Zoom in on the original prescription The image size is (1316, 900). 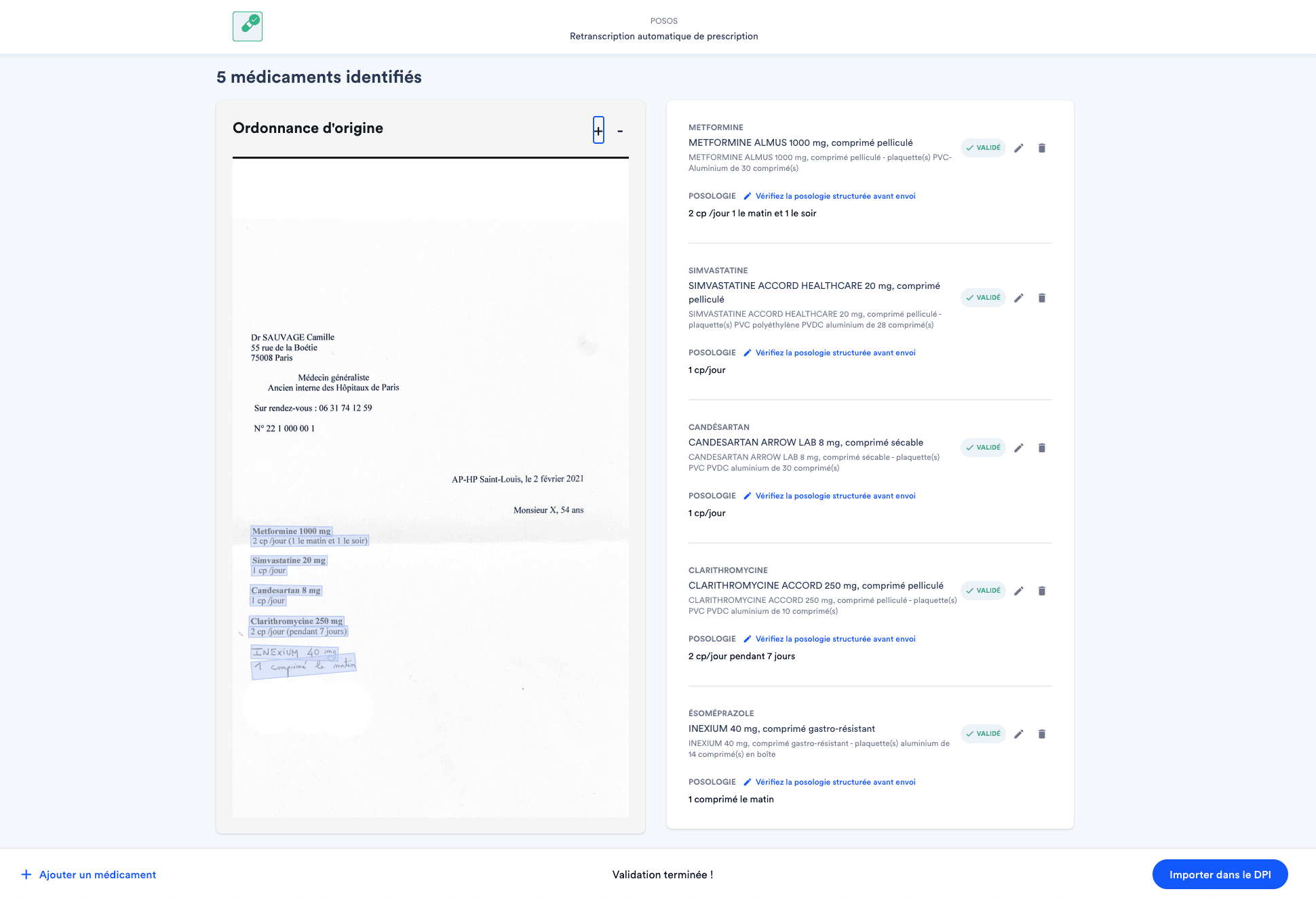[x=598, y=130]
